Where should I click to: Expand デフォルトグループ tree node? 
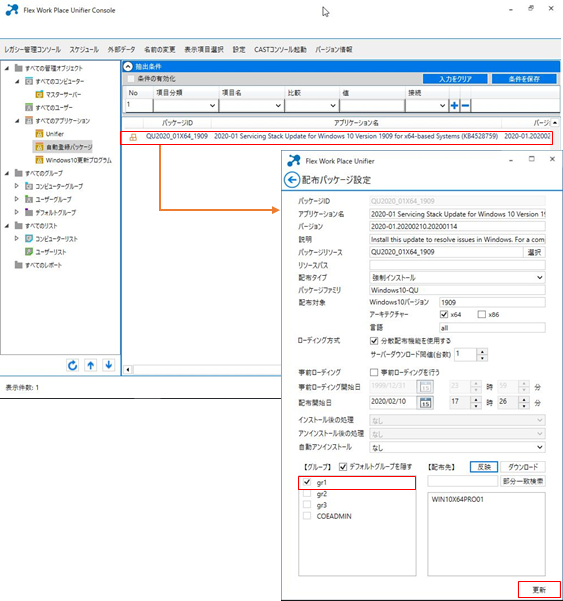coord(16,212)
